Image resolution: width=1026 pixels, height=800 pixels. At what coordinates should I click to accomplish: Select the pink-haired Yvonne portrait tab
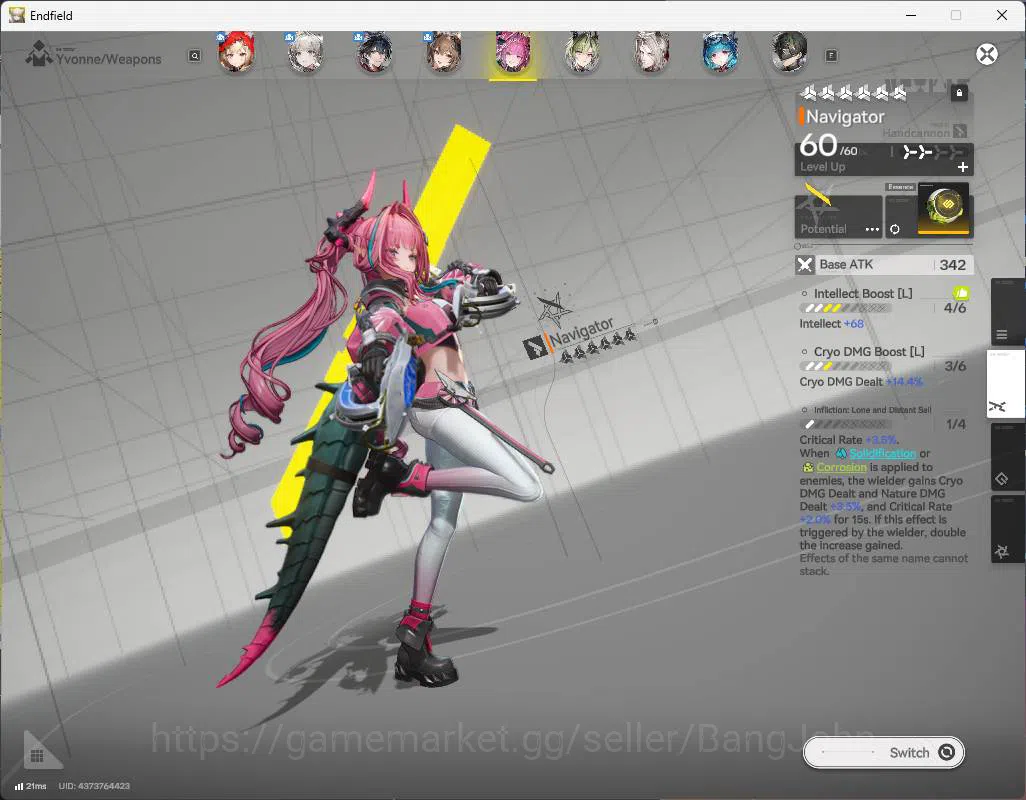coord(513,52)
